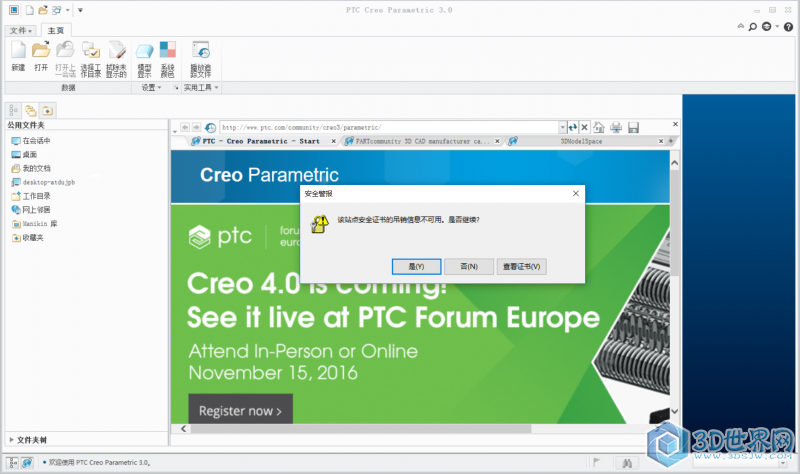This screenshot has height=474, width=800.
Task: Click the browser Forward arrow
Action: point(196,127)
